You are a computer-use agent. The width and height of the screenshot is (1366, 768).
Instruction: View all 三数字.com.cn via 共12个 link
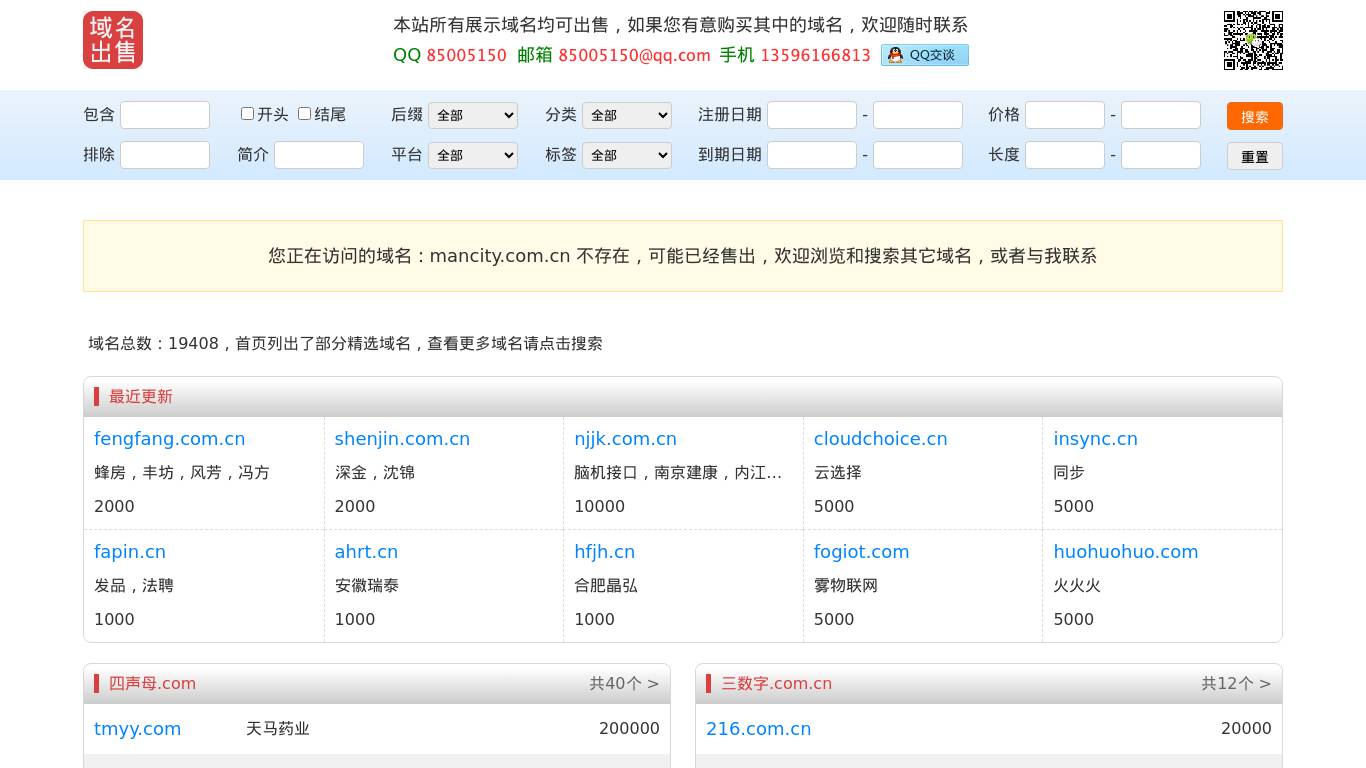tap(1236, 684)
